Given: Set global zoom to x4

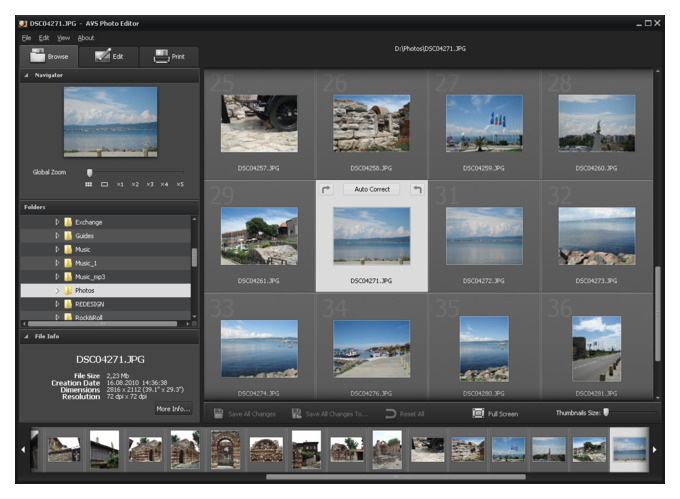Looking at the screenshot, I should pos(164,184).
